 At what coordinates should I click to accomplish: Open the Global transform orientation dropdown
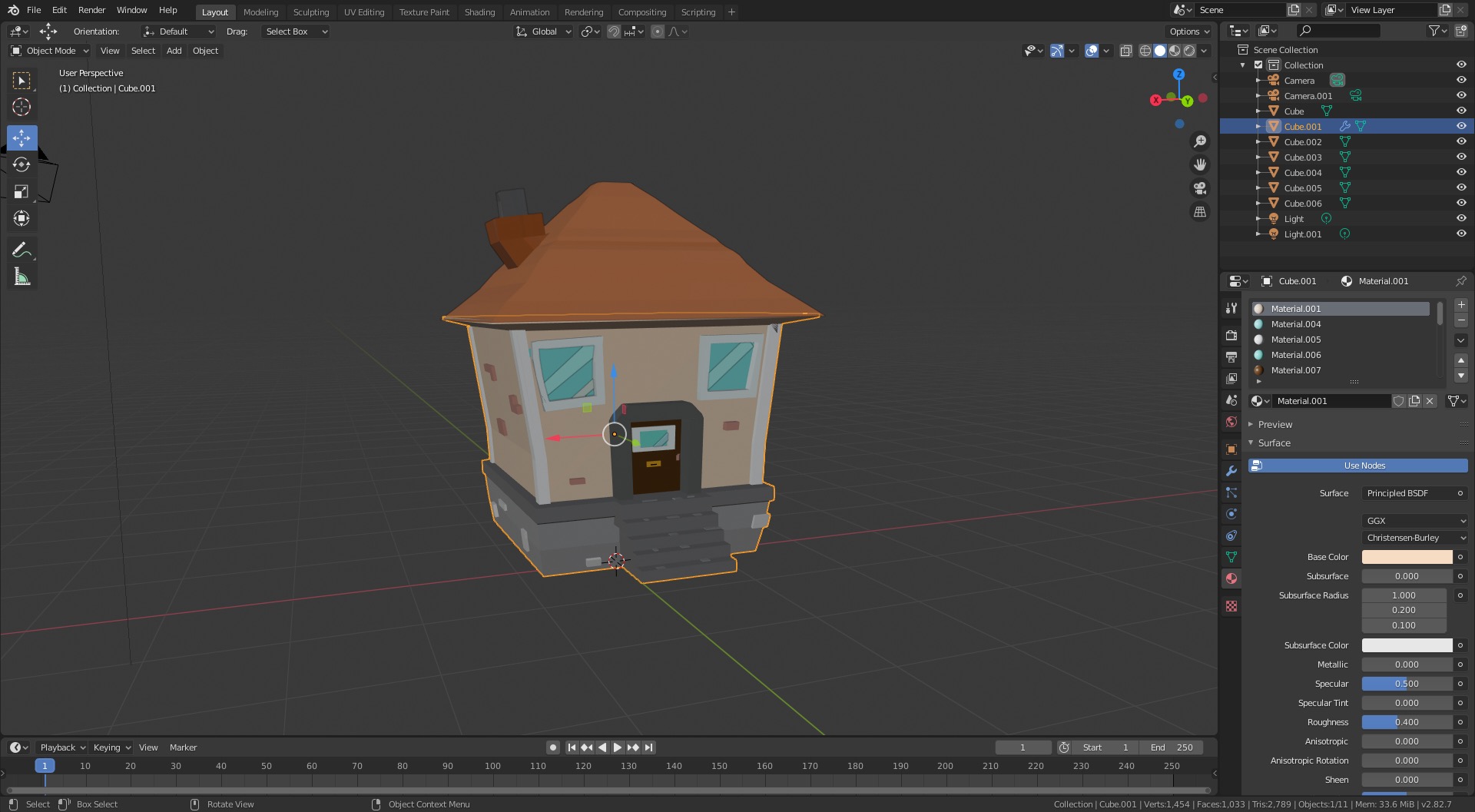pyautogui.click(x=543, y=31)
